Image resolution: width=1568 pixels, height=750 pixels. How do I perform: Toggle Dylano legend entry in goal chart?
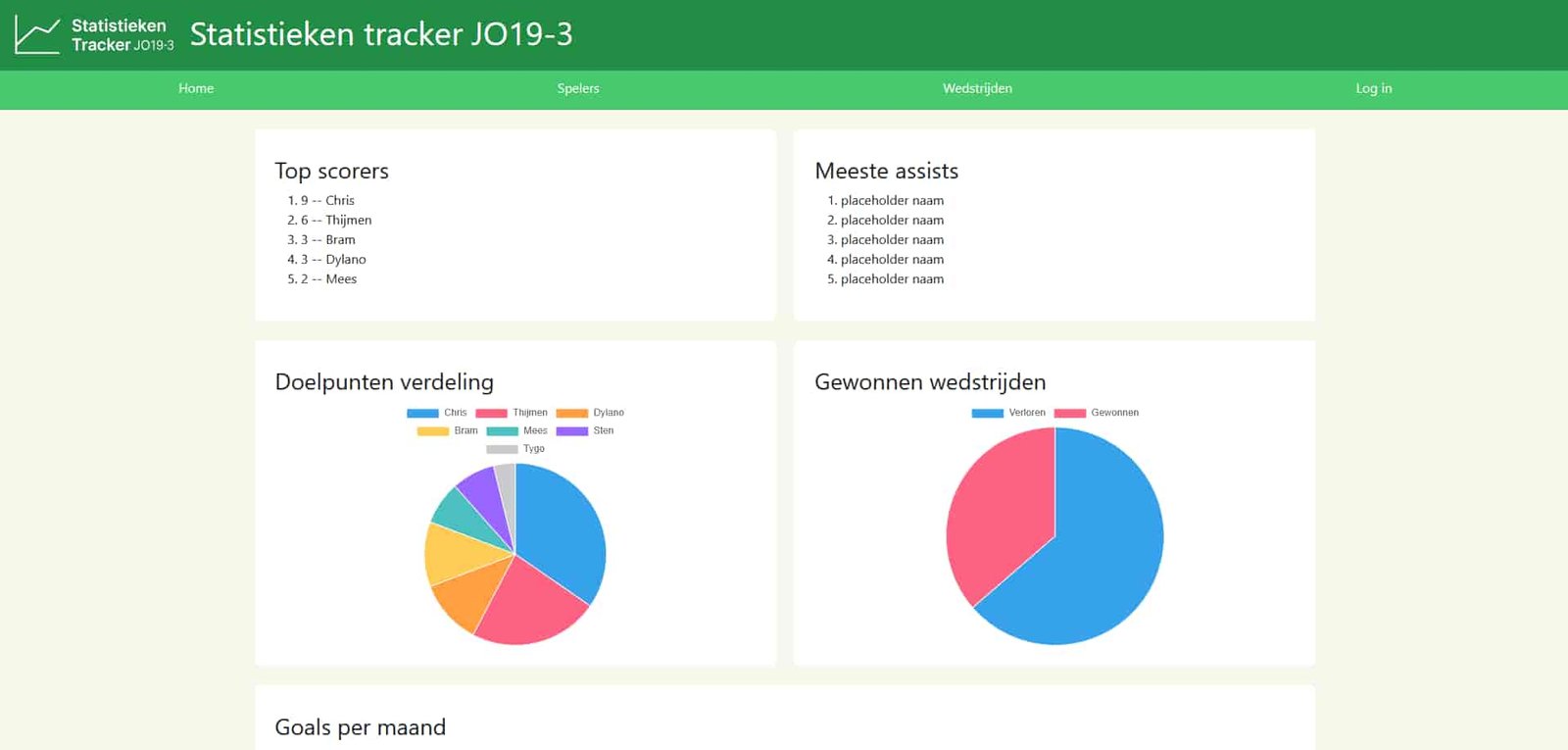[x=590, y=413]
